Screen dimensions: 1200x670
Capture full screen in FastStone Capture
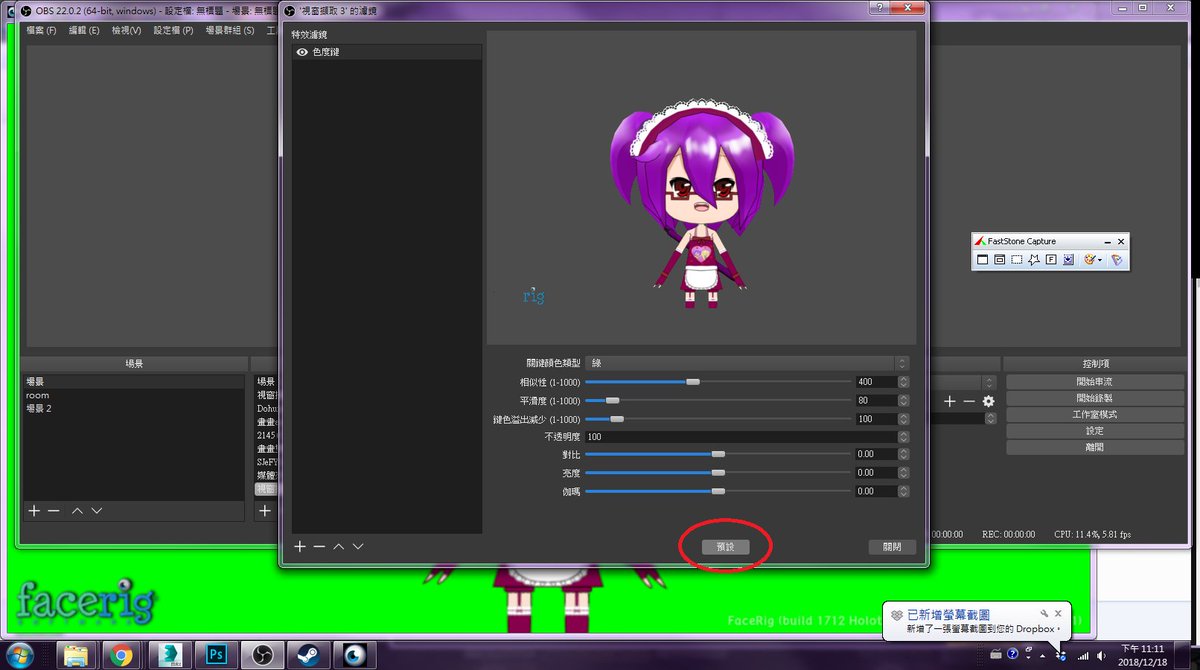1051,260
